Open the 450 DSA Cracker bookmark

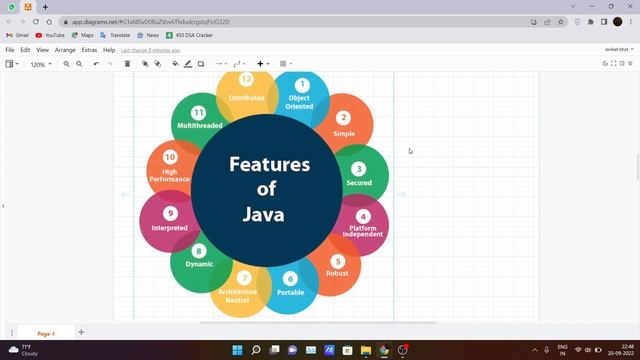click(x=189, y=36)
